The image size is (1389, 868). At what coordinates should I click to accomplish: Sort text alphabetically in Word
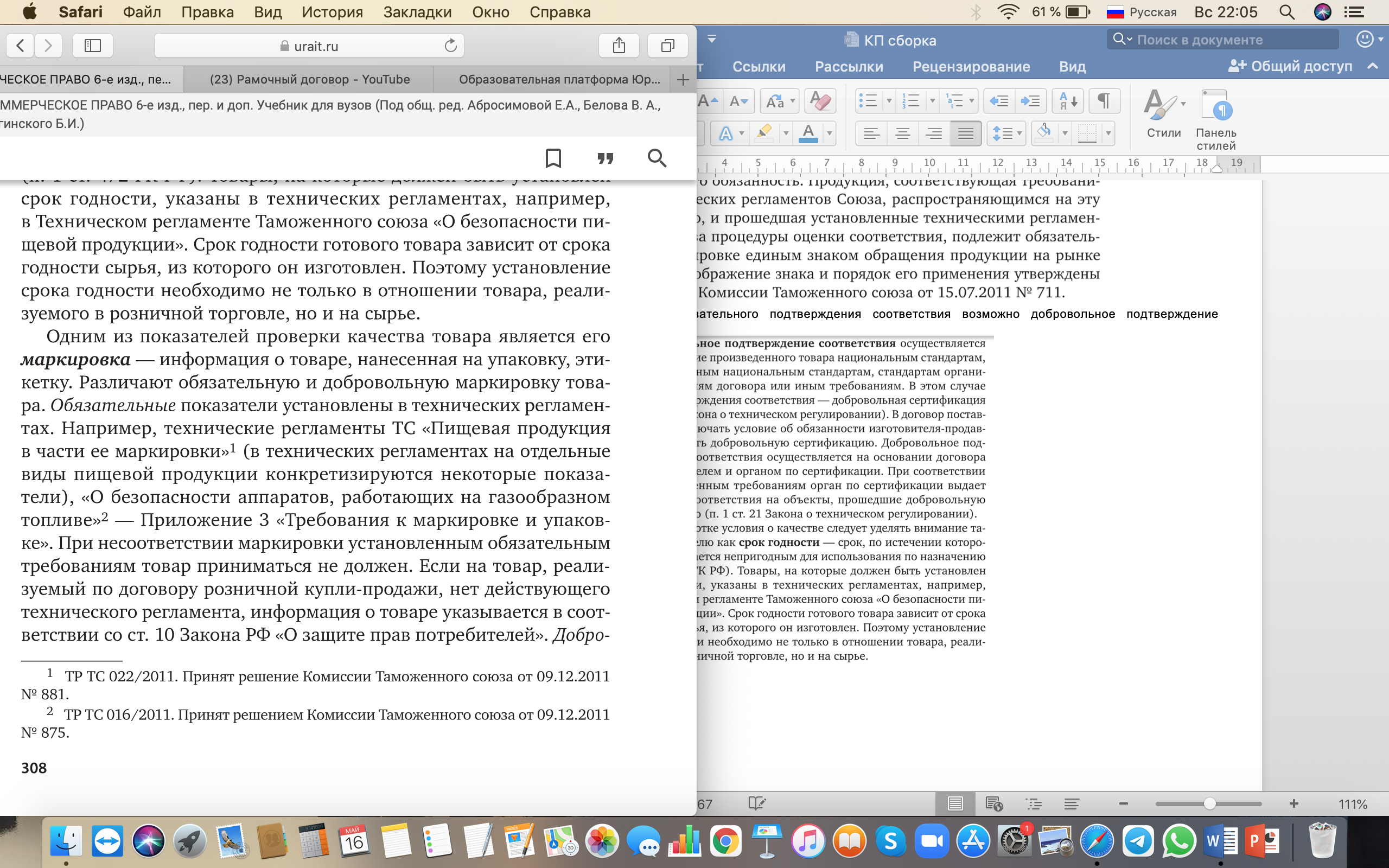(x=1068, y=101)
